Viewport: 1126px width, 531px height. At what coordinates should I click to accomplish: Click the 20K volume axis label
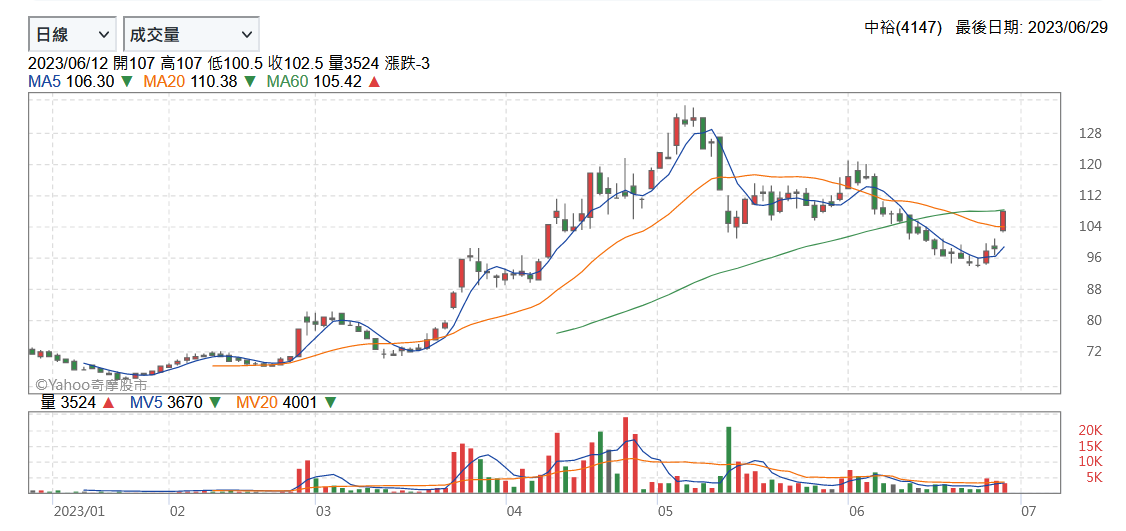click(1089, 430)
